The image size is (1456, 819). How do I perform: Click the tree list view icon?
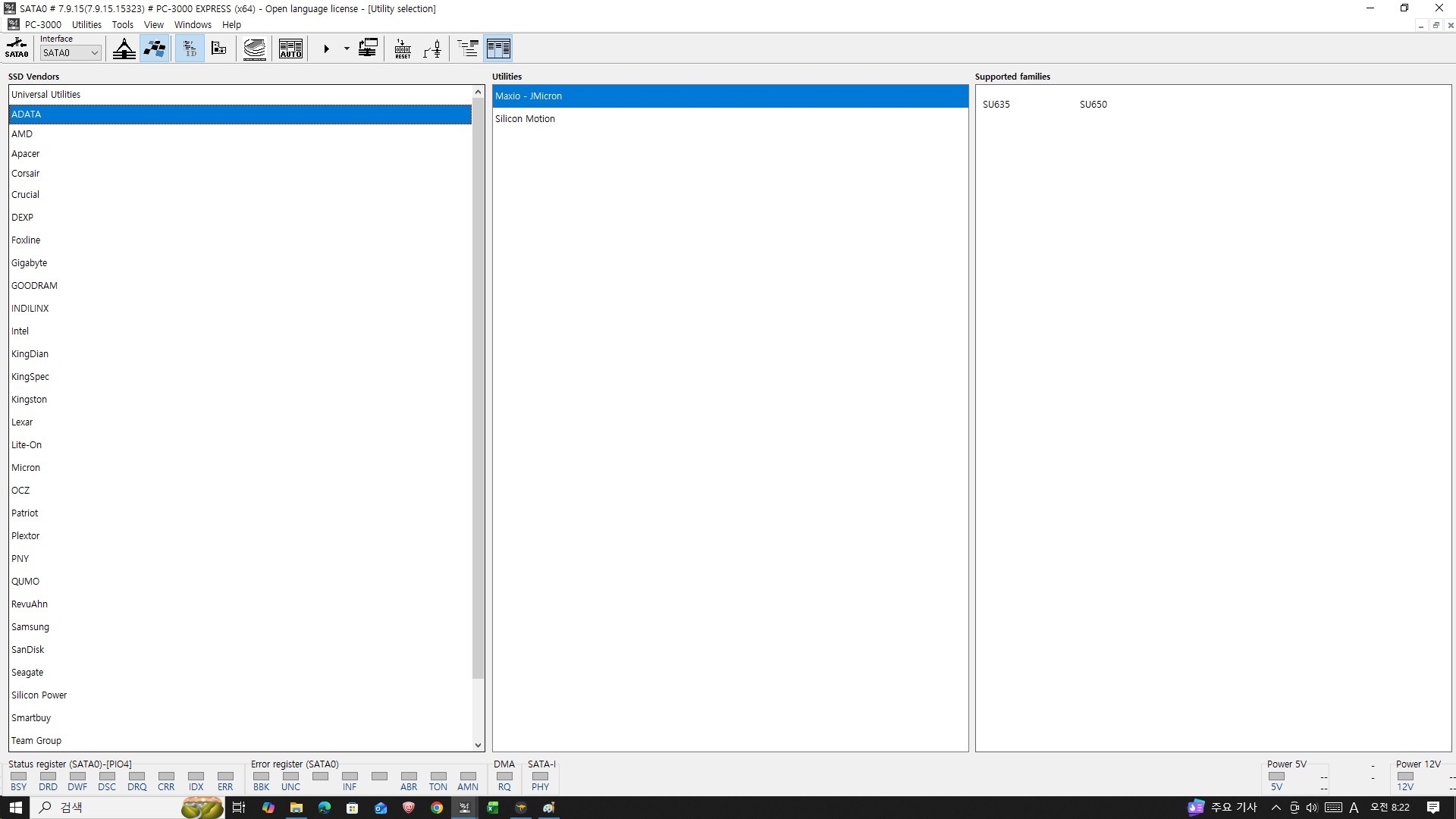click(468, 49)
